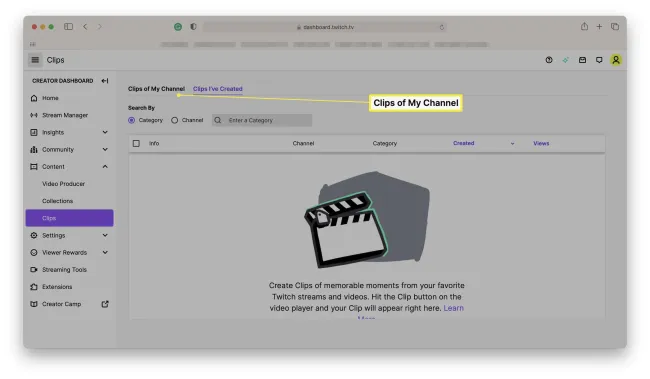Viewport: 650px width, 379px height.
Task: Click the Enter a Category search field
Action: 262,120
